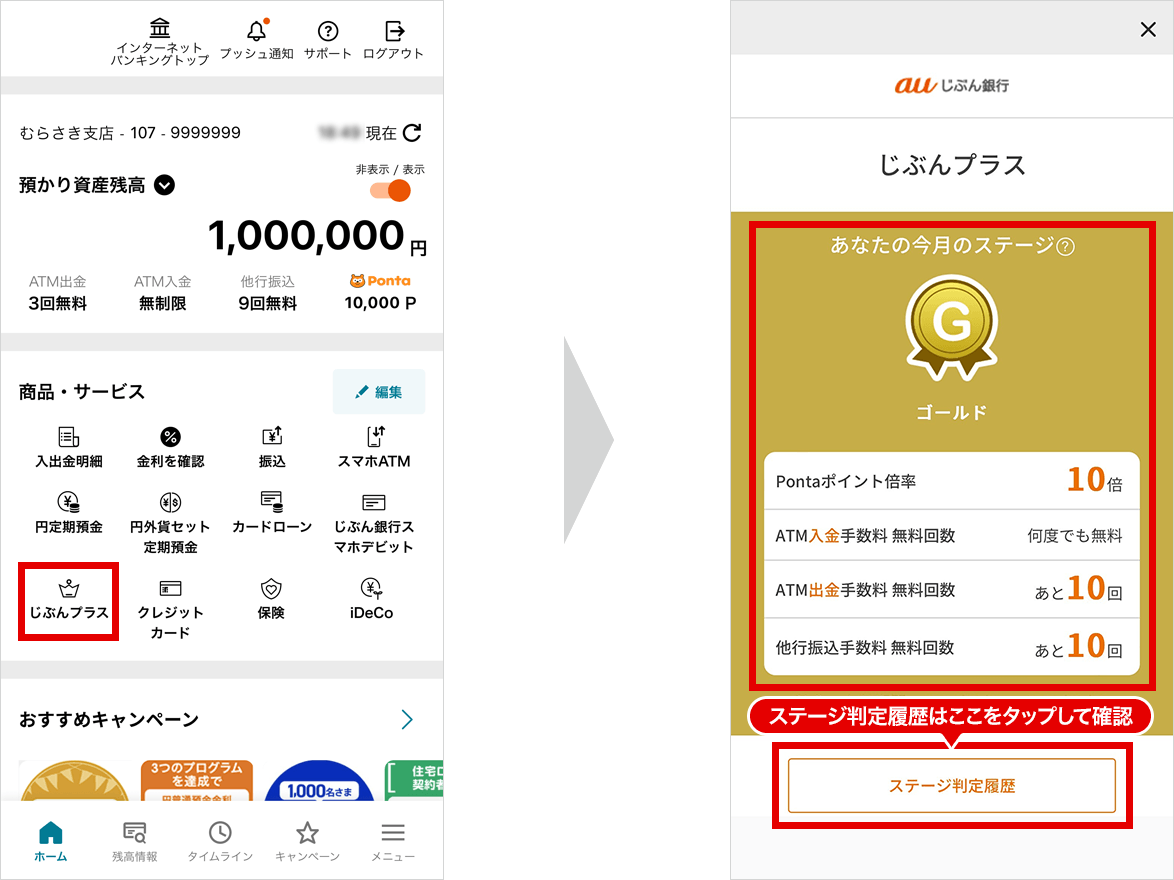Screen dimensions: 1174x880
Task: Tap the ゴールド stage label
Action: pos(952,413)
